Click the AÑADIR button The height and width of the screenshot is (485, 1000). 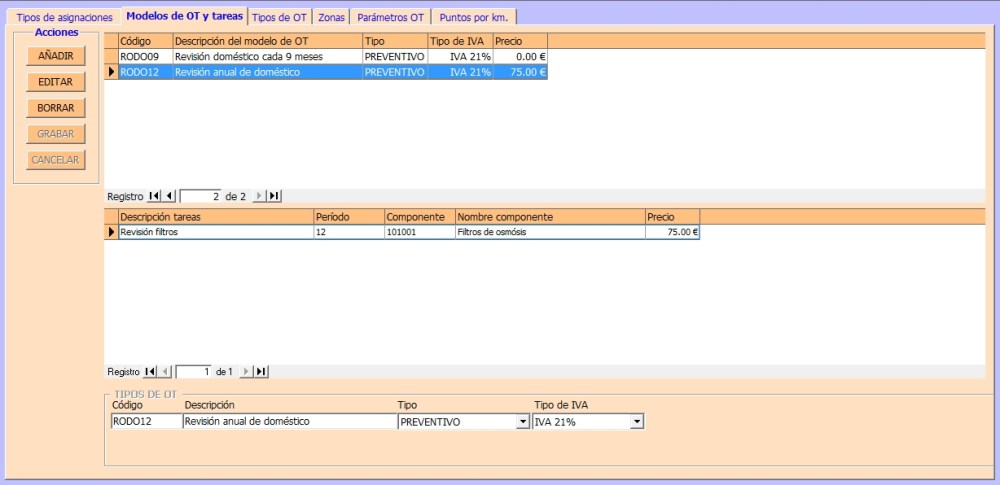click(x=56, y=56)
